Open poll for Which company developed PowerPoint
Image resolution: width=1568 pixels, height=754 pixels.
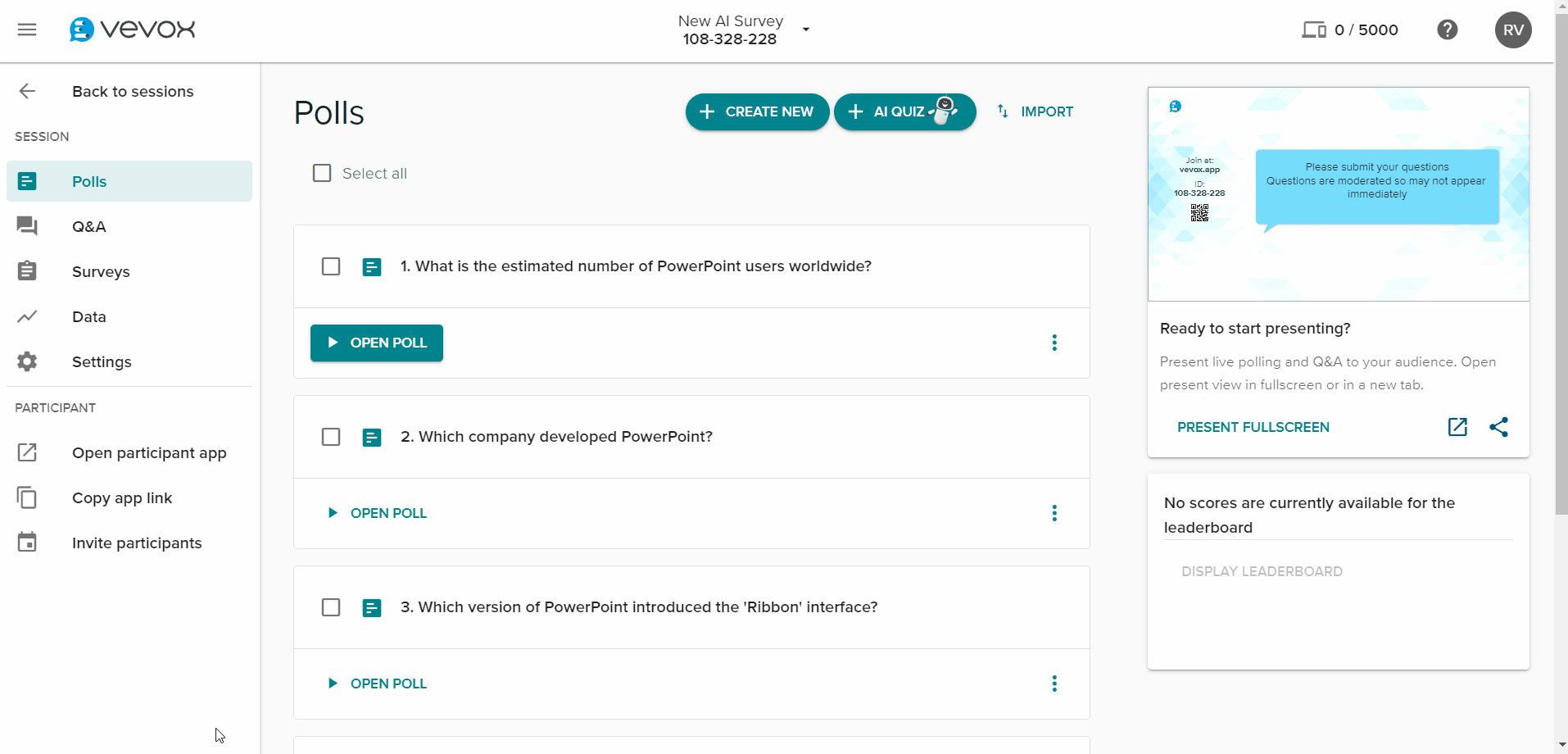point(377,513)
